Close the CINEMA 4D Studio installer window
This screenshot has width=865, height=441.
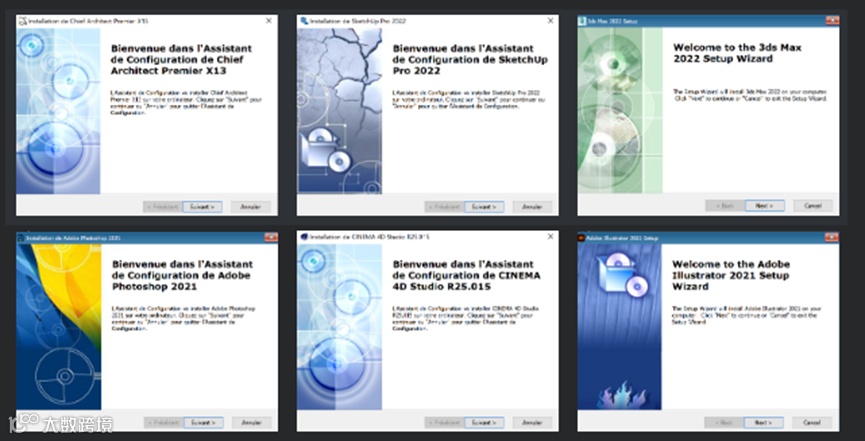550,236
